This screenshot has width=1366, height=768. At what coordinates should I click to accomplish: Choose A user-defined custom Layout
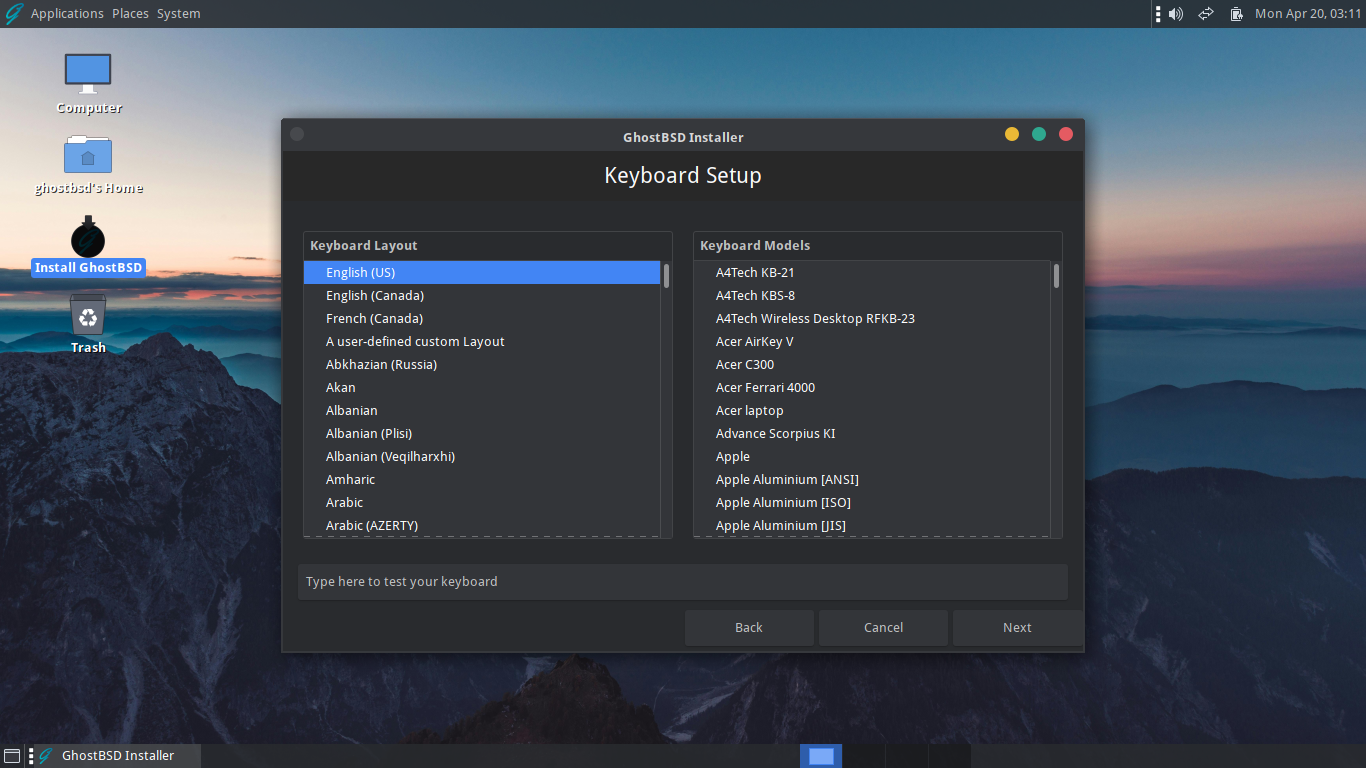(x=482, y=342)
